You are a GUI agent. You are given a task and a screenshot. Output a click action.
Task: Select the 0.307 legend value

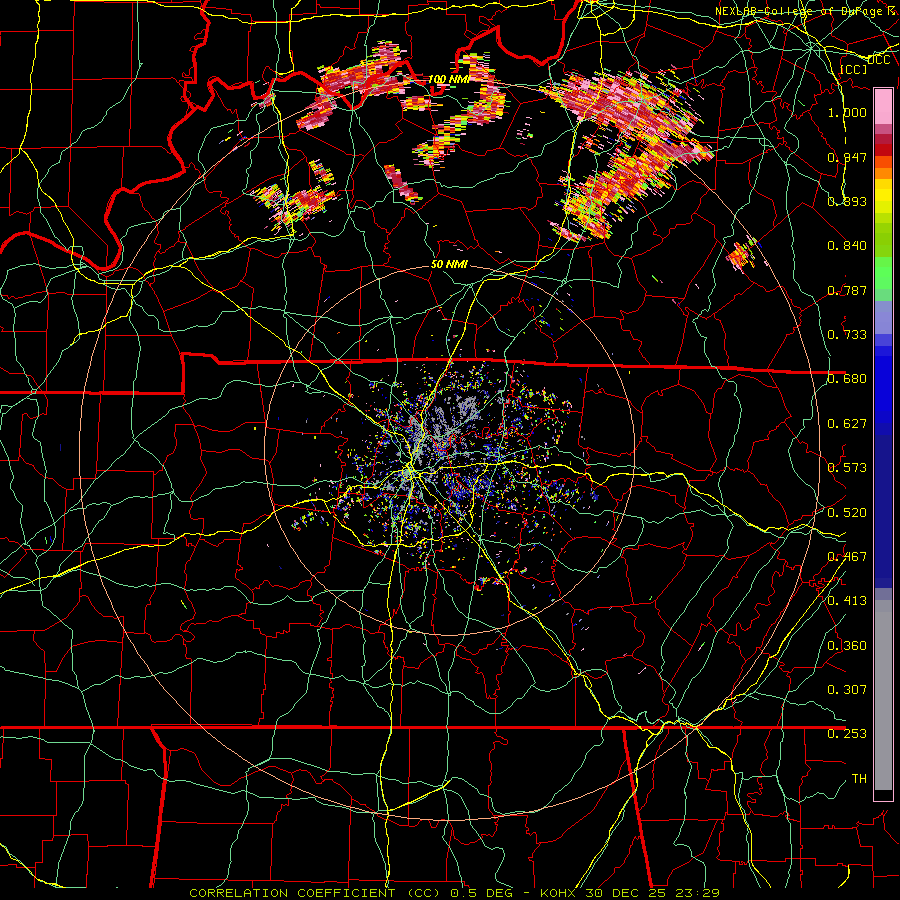pos(847,689)
